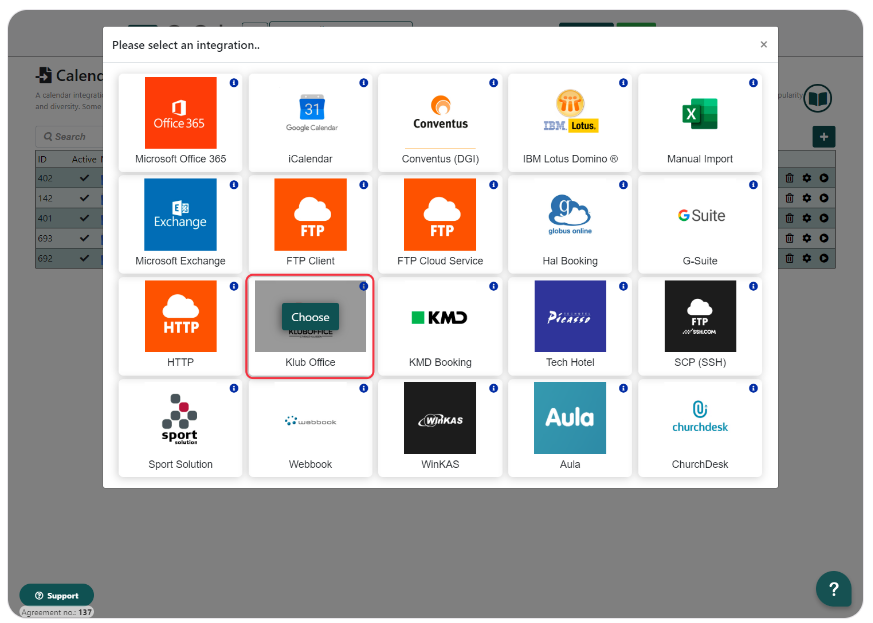Screen dimensions: 873x623
Task: Select the Hal Booking globus online tile
Action: tap(570, 224)
